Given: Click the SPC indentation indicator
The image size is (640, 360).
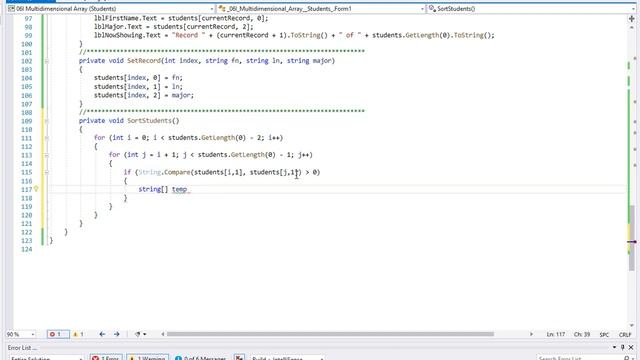Looking at the screenshot, I should tap(604, 334).
